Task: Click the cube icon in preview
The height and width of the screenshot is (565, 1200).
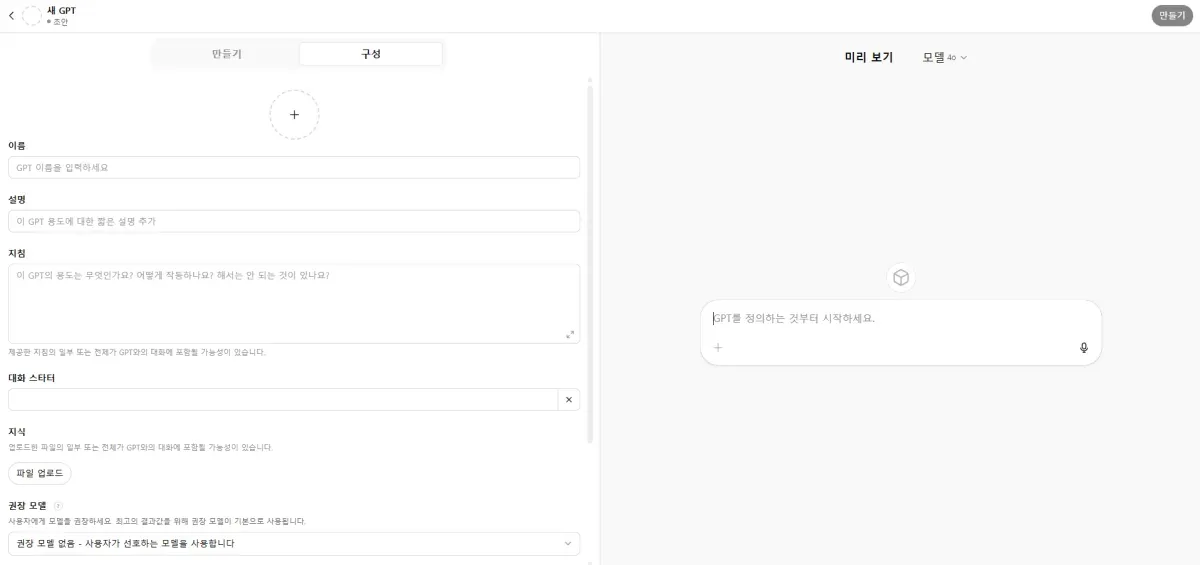Action: point(901,277)
